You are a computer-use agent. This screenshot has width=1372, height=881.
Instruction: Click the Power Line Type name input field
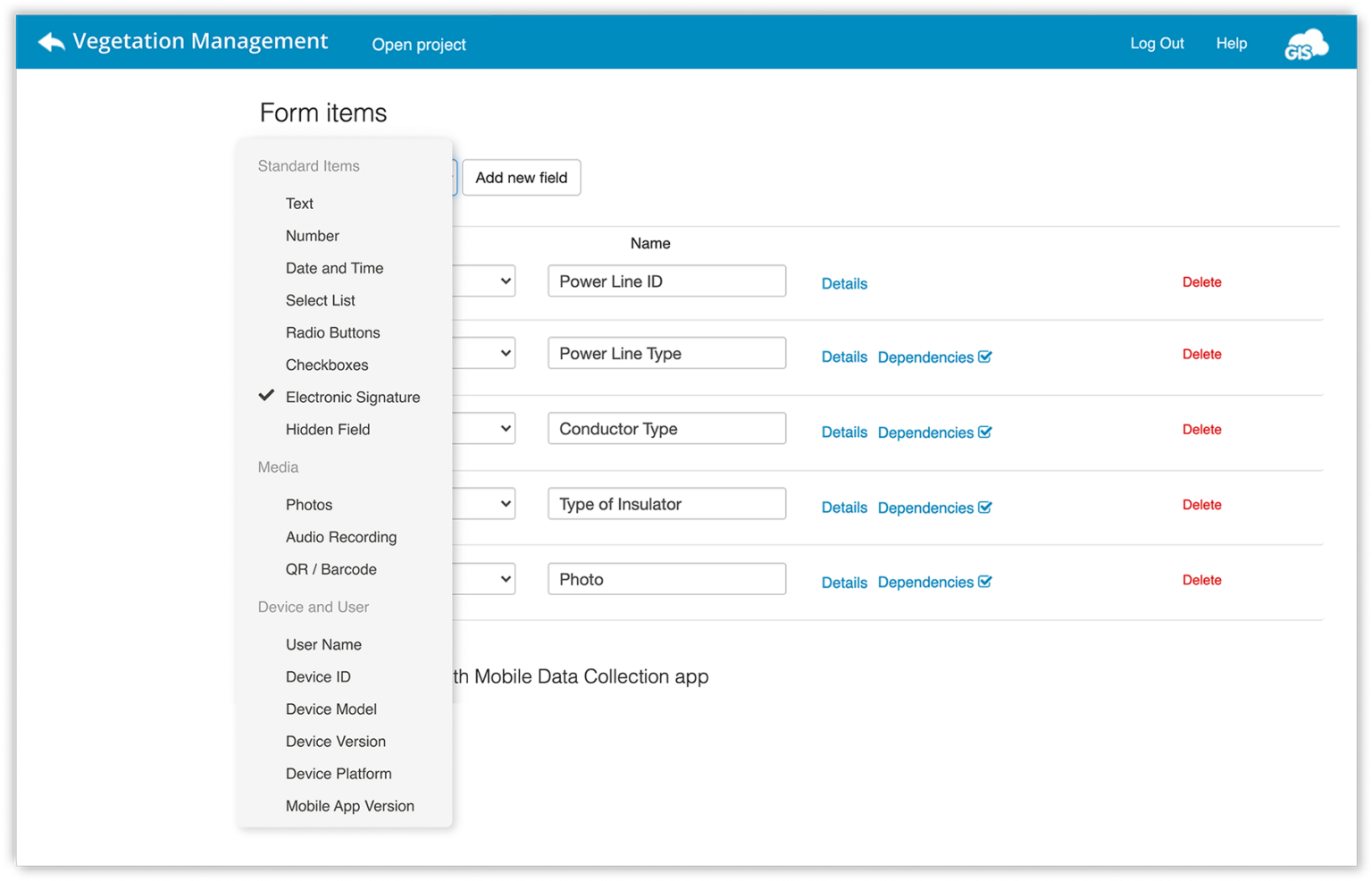click(665, 352)
